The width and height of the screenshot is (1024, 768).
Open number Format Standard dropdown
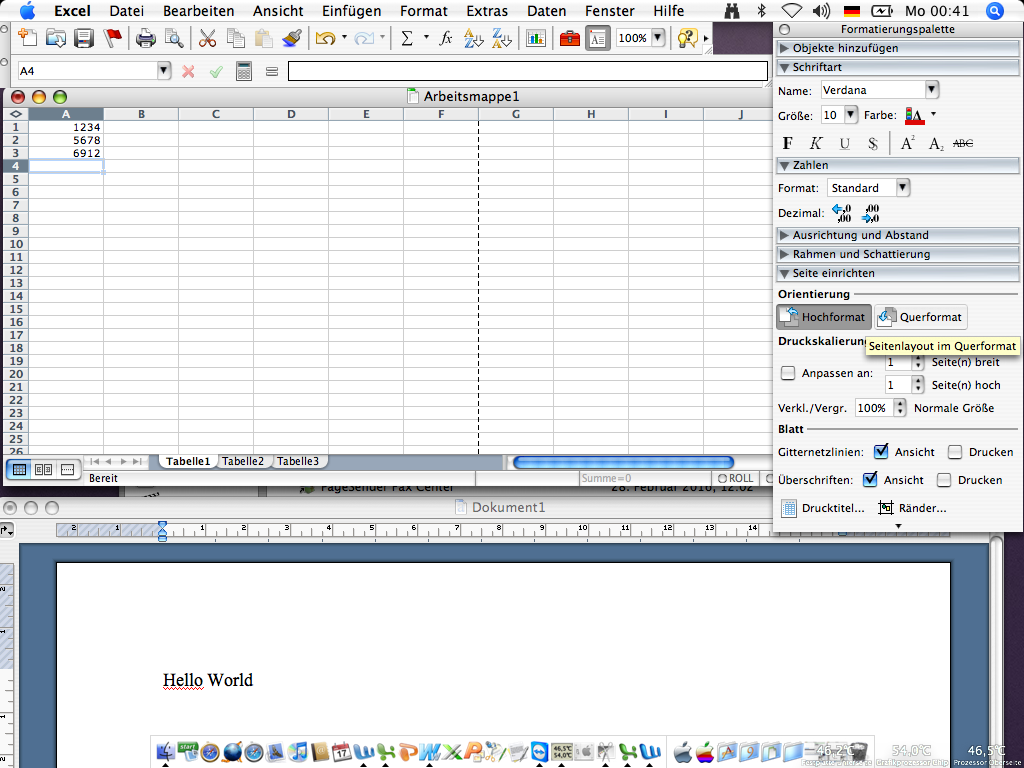coord(903,188)
